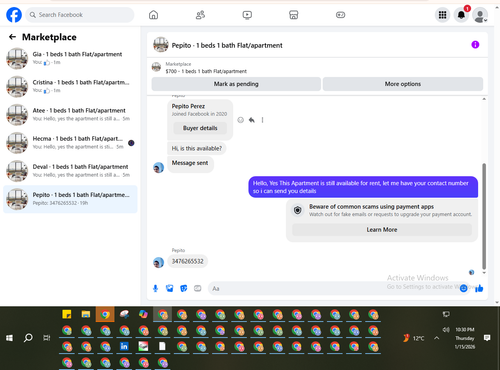Open File Explorer from taskbar
This screenshot has height=370, width=500.
pos(86,314)
